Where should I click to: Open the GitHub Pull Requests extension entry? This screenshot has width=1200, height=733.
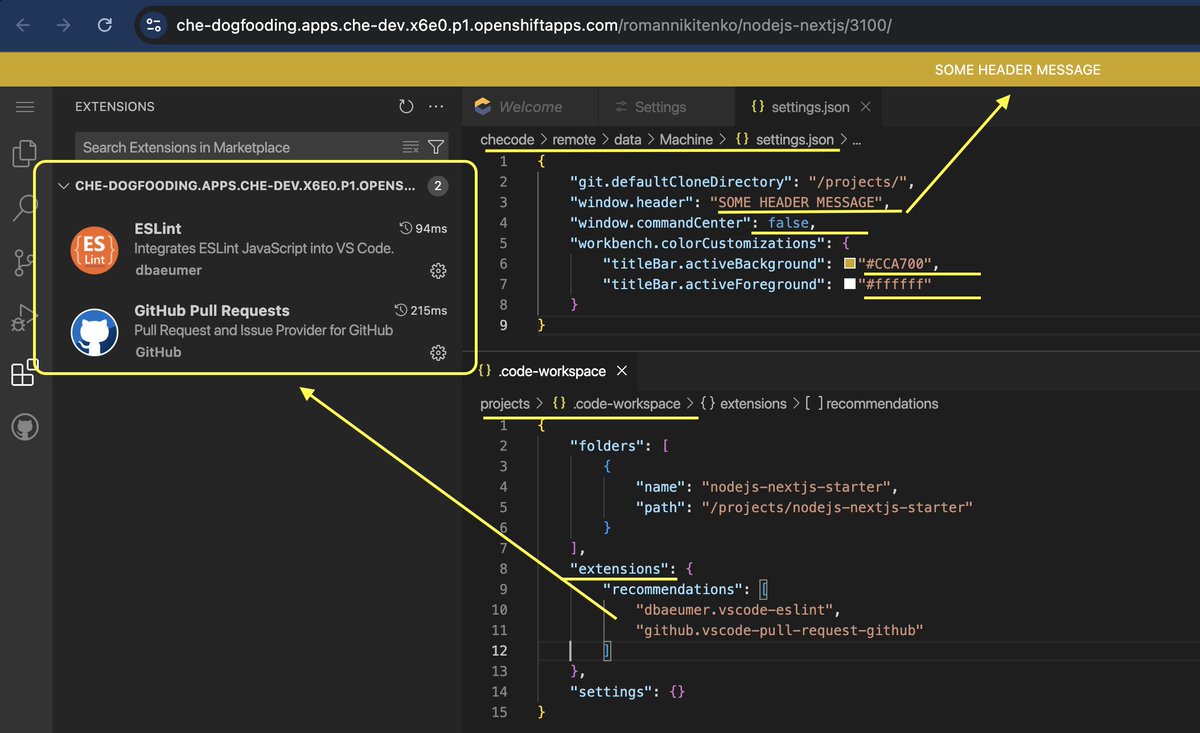coord(254,332)
